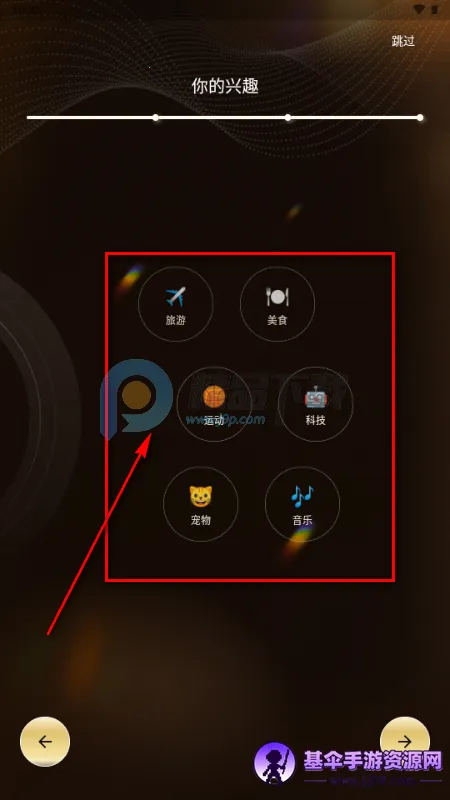The height and width of the screenshot is (800, 450).
Task: Click the last dot ending progress bar
Action: tap(420, 117)
